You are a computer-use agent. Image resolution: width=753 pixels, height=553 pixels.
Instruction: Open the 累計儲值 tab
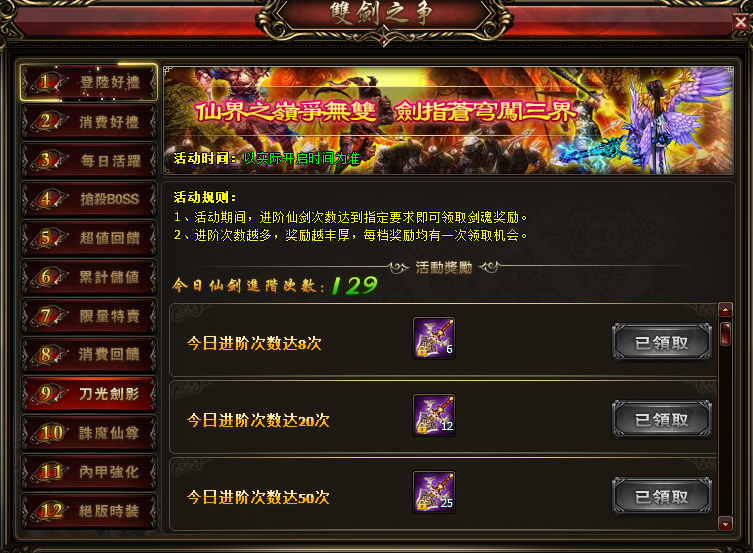pos(89,277)
